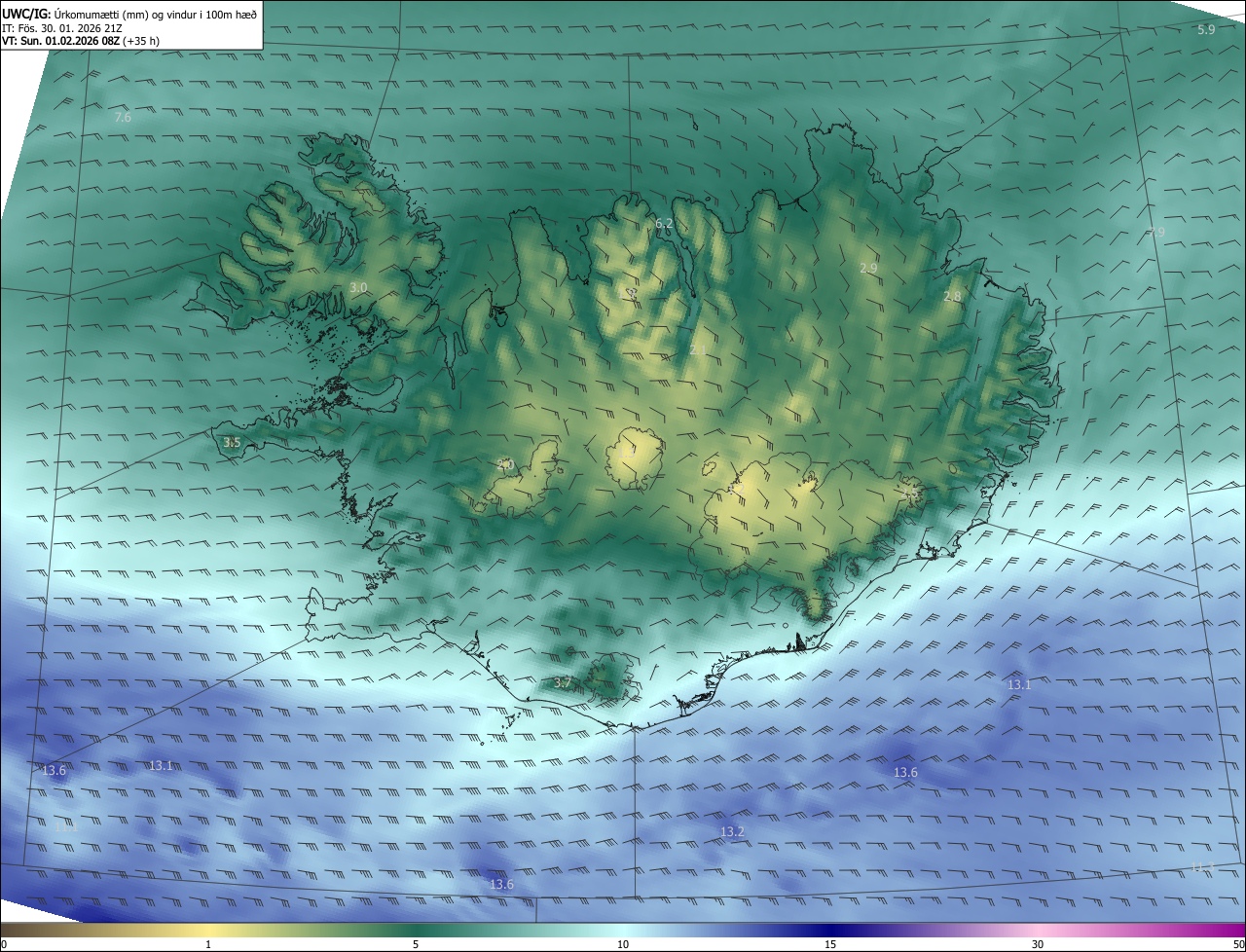
Task: Click the '1' tick label on the color scale
Action: pos(208,944)
